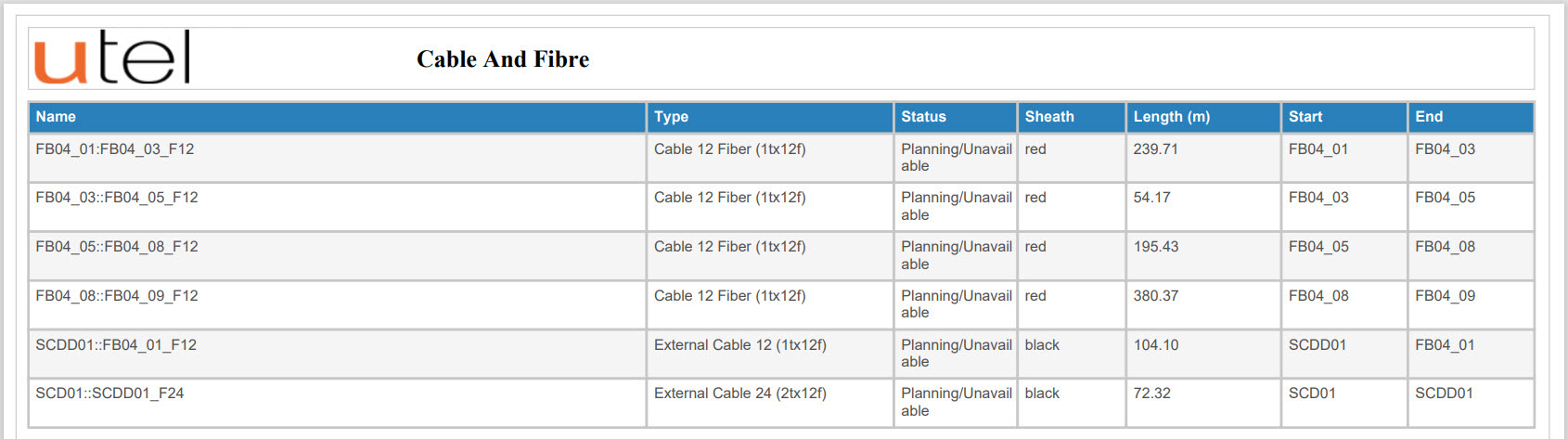Select cable name FB04_01:FB04_03_F12
The width and height of the screenshot is (1568, 439).
115,149
